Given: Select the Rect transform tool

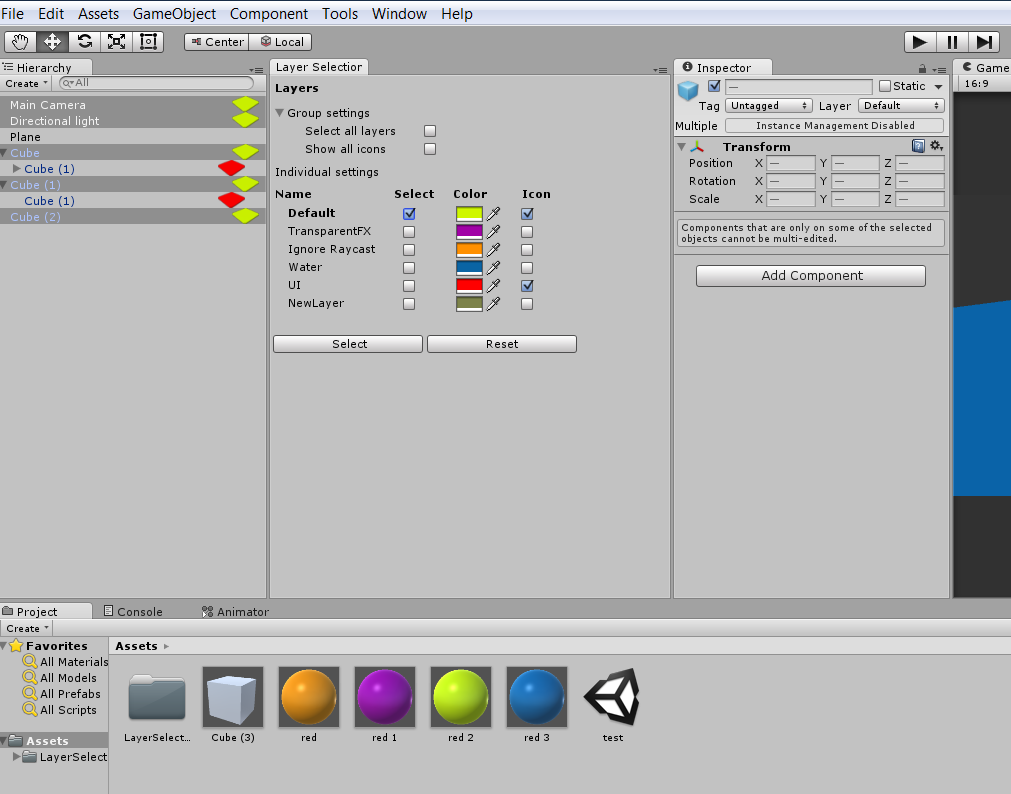Looking at the screenshot, I should tap(148, 42).
